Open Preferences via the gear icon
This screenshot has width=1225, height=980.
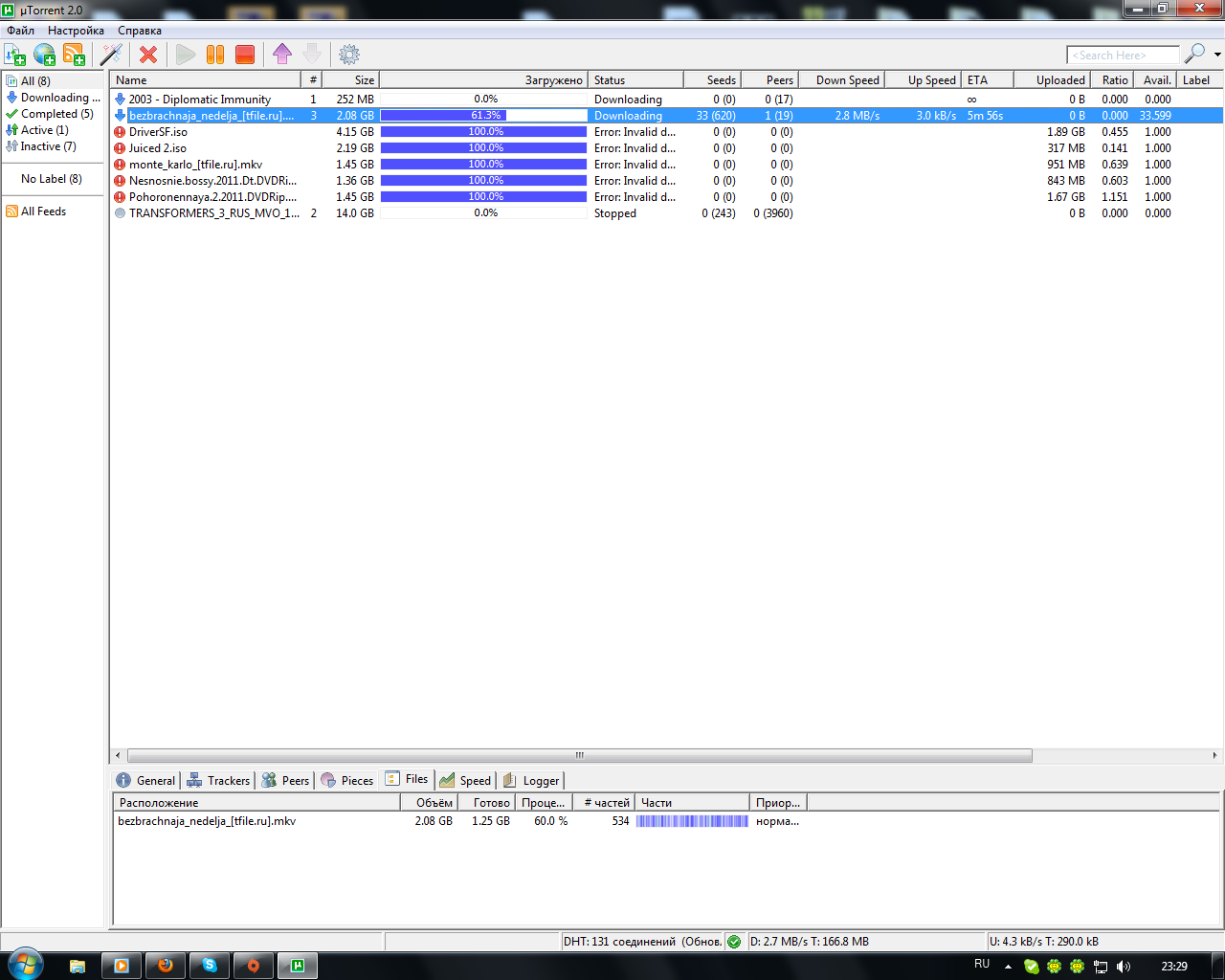click(349, 55)
